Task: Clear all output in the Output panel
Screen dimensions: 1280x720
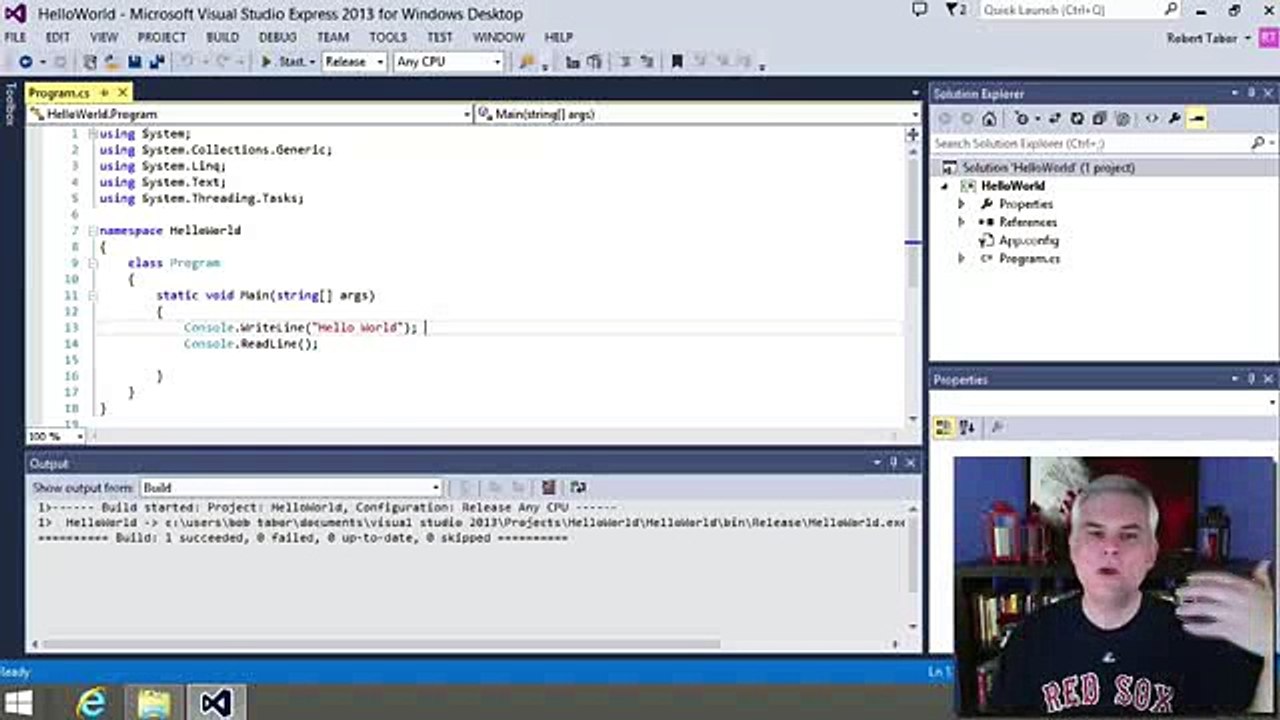Action: tap(548, 488)
